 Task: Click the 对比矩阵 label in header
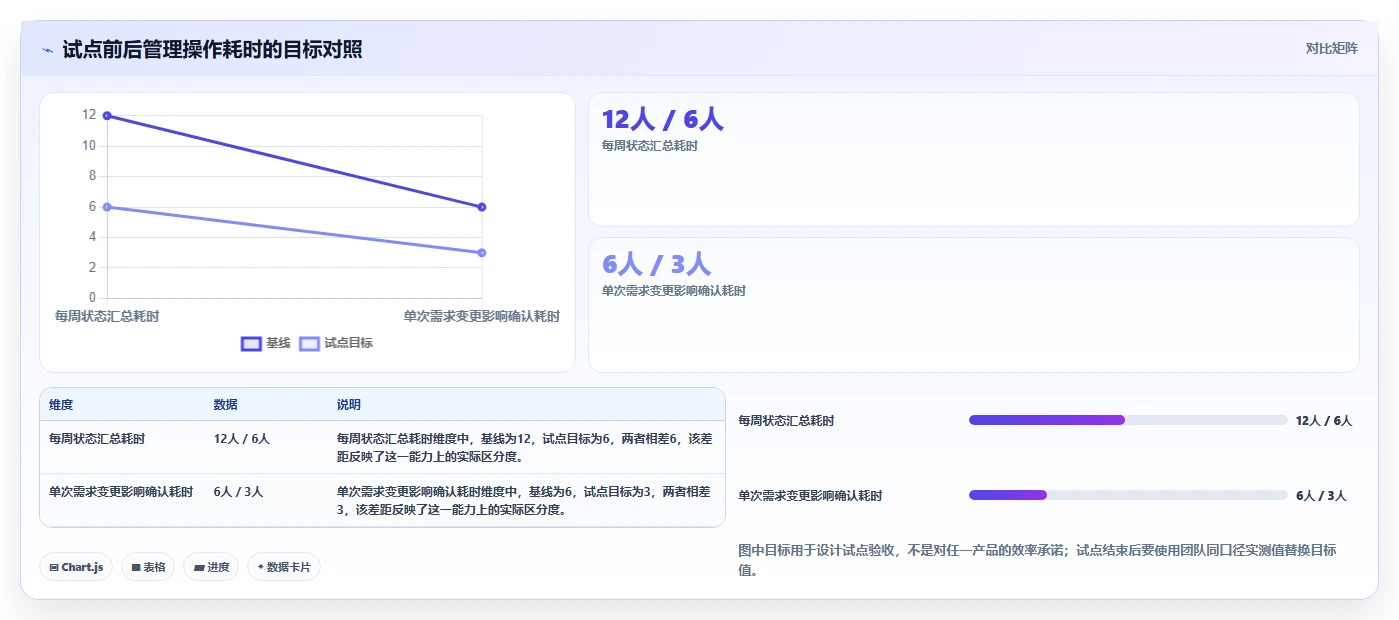(x=1331, y=48)
